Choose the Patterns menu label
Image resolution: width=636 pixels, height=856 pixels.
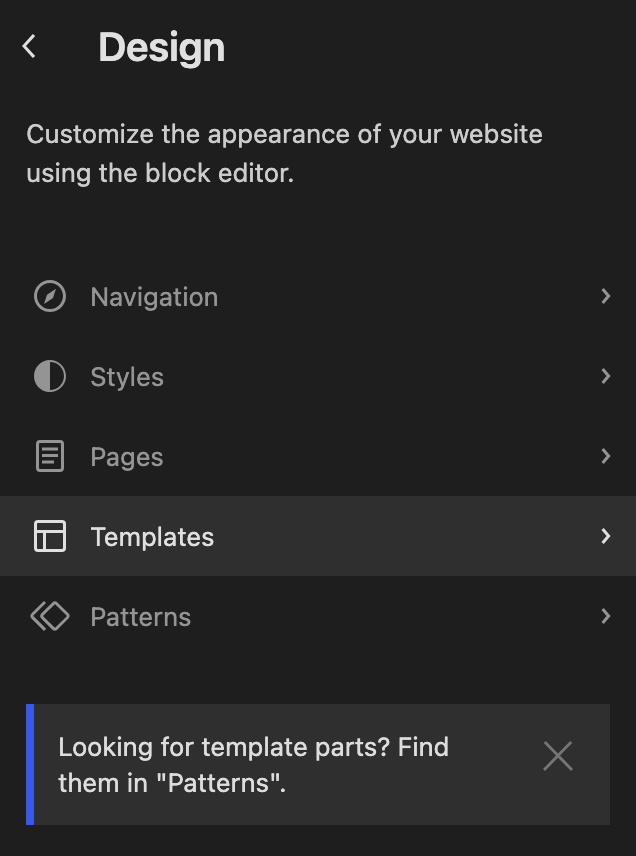pyautogui.click(x=141, y=617)
